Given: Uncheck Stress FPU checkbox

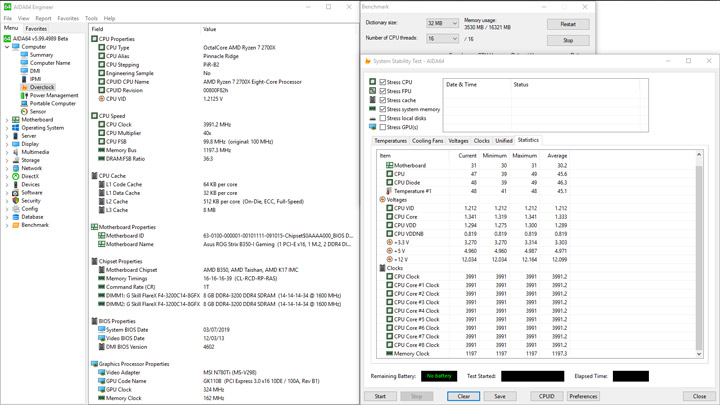Looking at the screenshot, I should tap(382, 91).
